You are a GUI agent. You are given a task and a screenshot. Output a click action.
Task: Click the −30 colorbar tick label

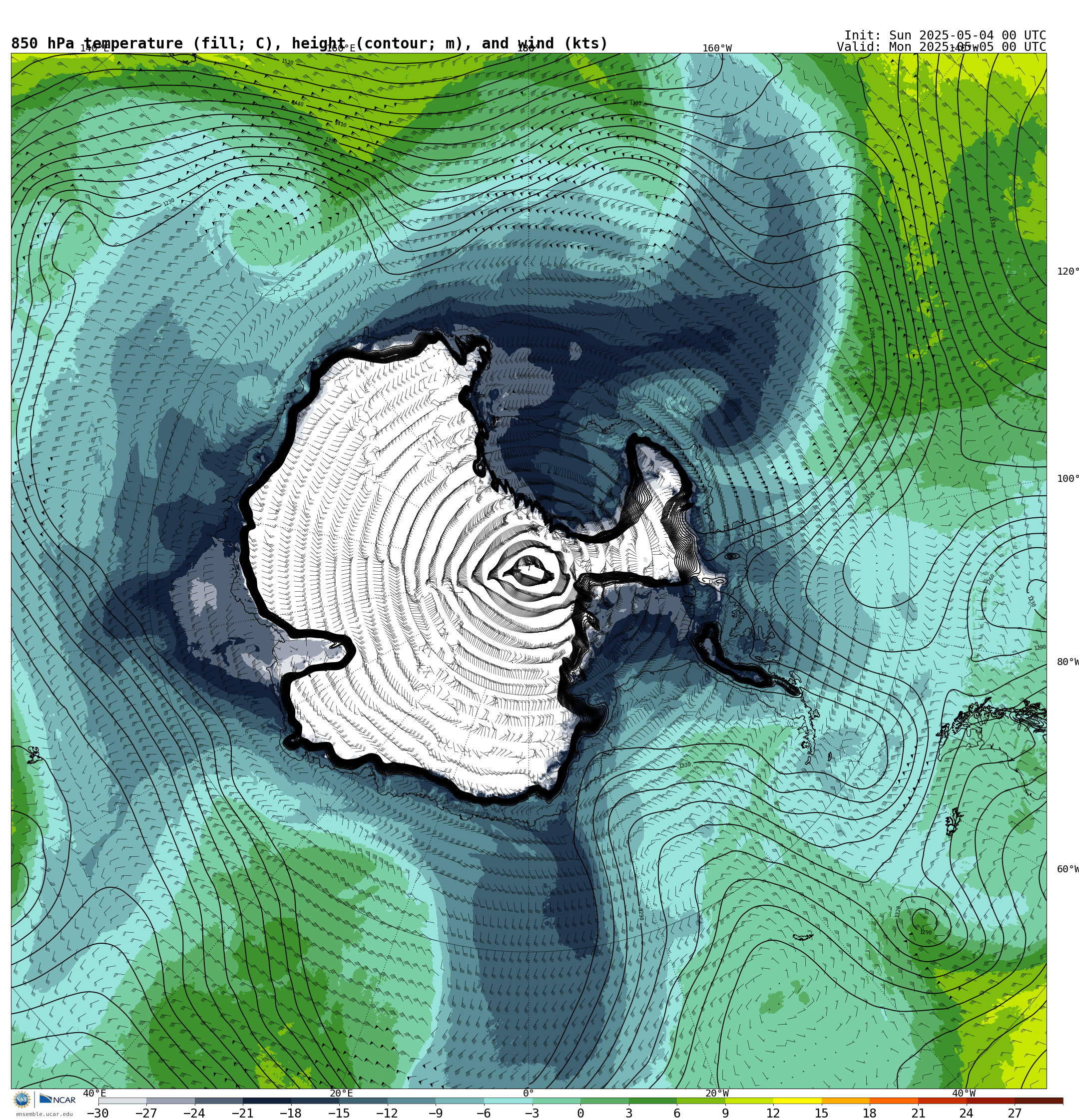point(98,1113)
